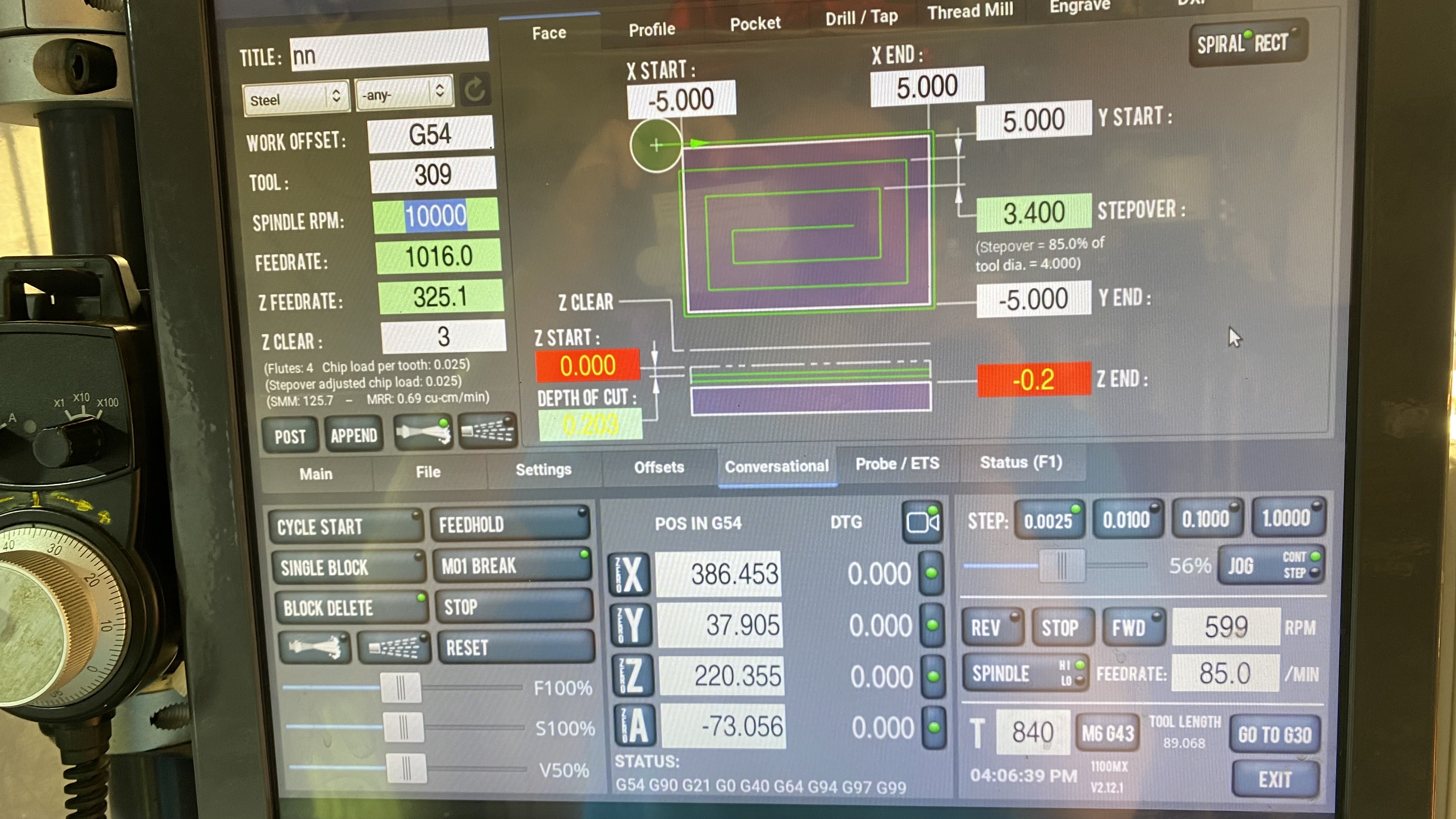Open the Steel material dropdown
1456x819 pixels.
[296, 99]
